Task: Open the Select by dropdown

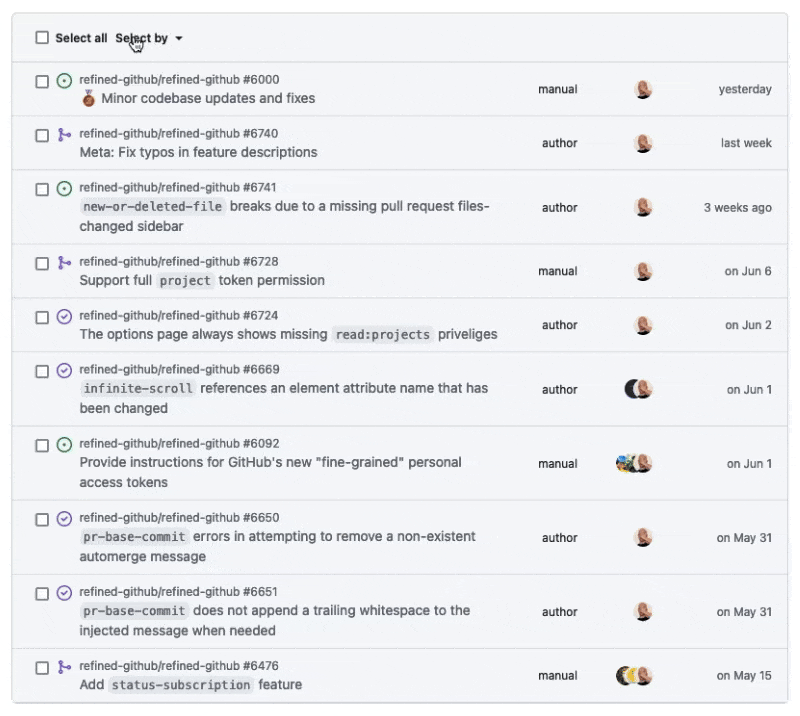Action: click(x=148, y=38)
